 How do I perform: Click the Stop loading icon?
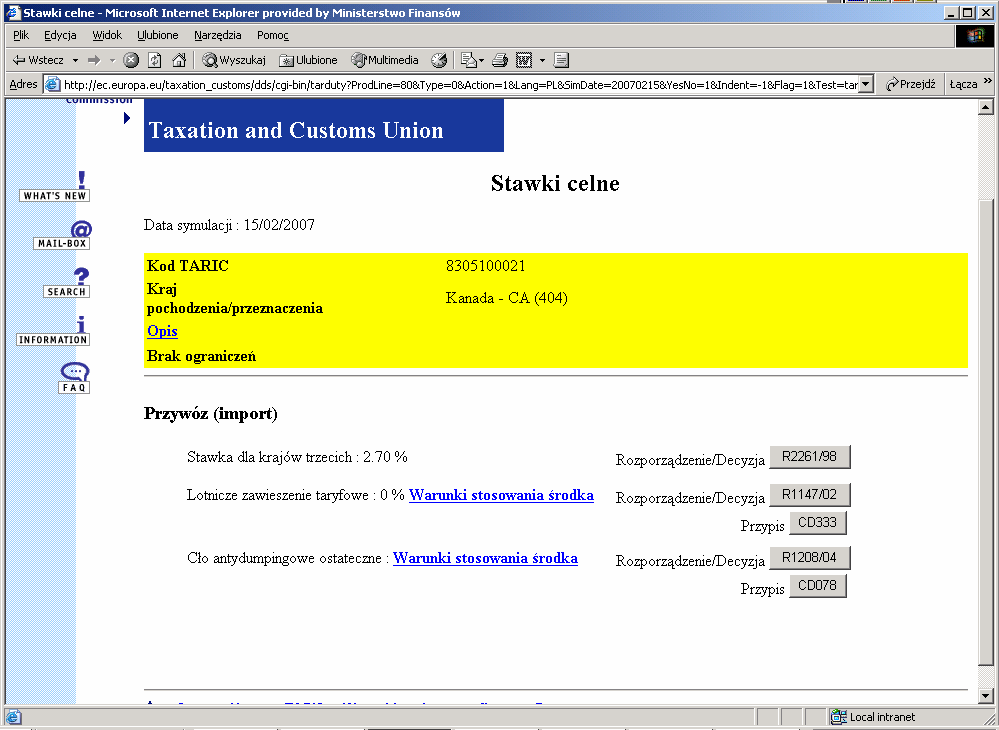[131, 60]
